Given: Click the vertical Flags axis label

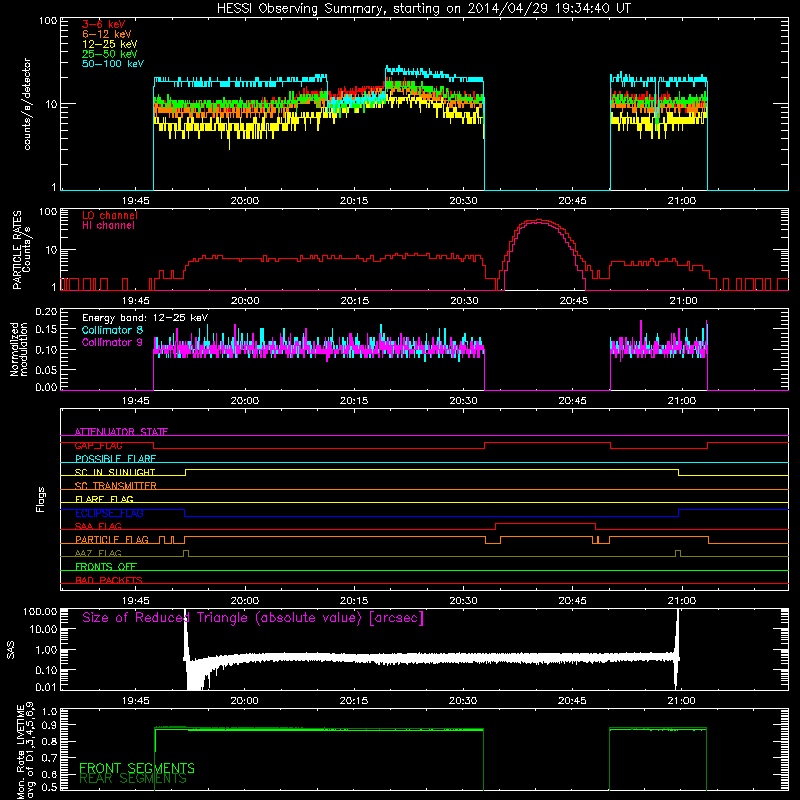Looking at the screenshot, I should tap(41, 499).
